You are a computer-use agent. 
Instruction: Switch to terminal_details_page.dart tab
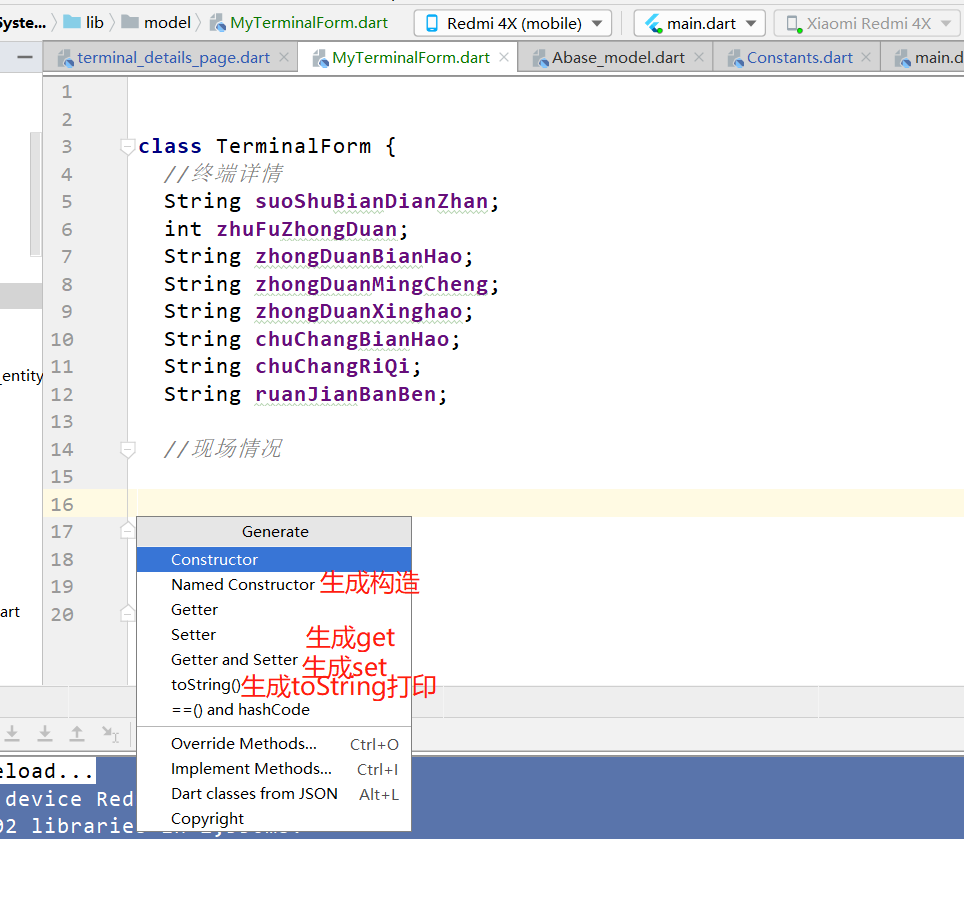(173, 58)
